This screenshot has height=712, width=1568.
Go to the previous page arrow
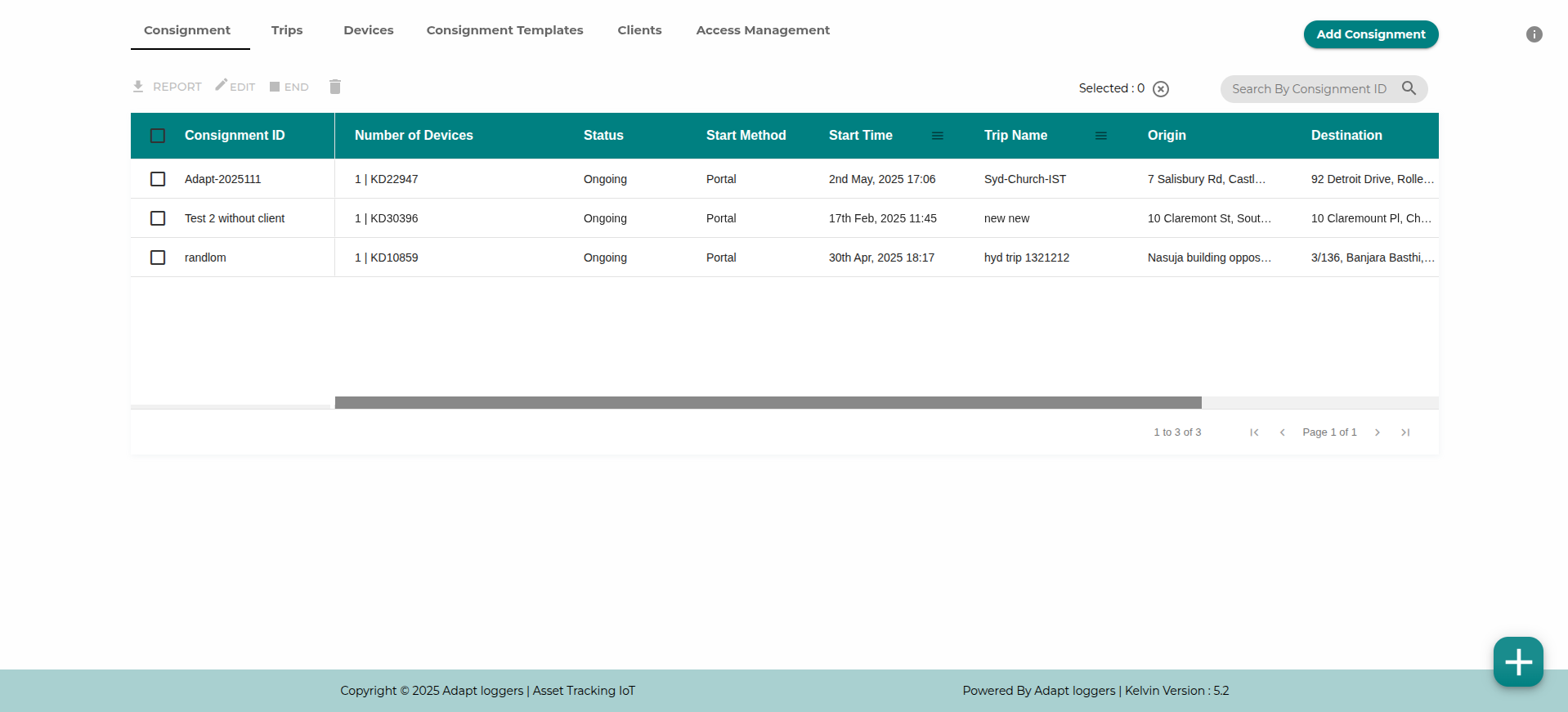1282,432
